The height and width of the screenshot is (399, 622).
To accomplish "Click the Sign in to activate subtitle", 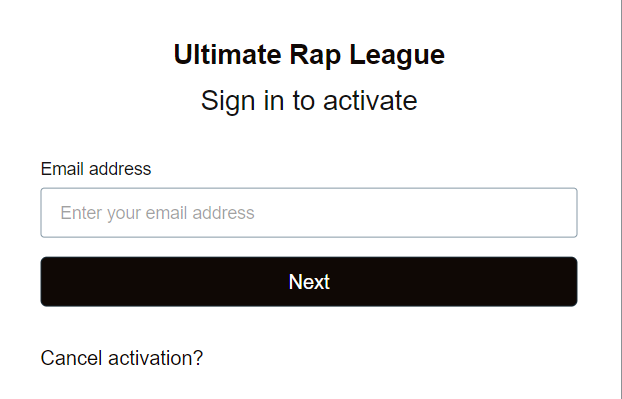I will (309, 101).
